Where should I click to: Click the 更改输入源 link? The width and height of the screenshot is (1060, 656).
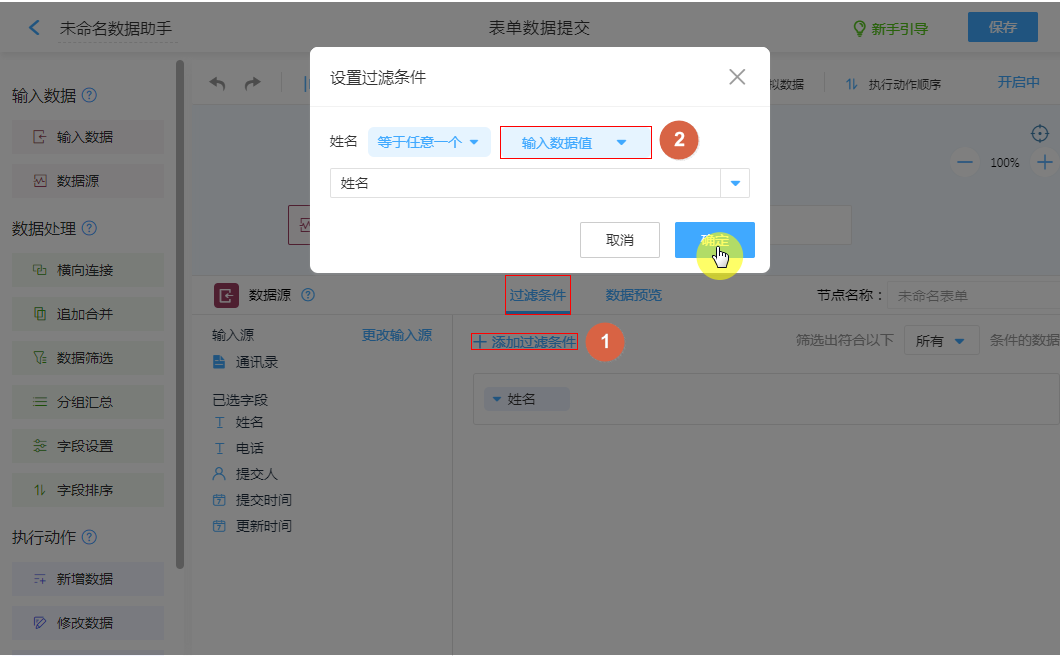coord(397,335)
